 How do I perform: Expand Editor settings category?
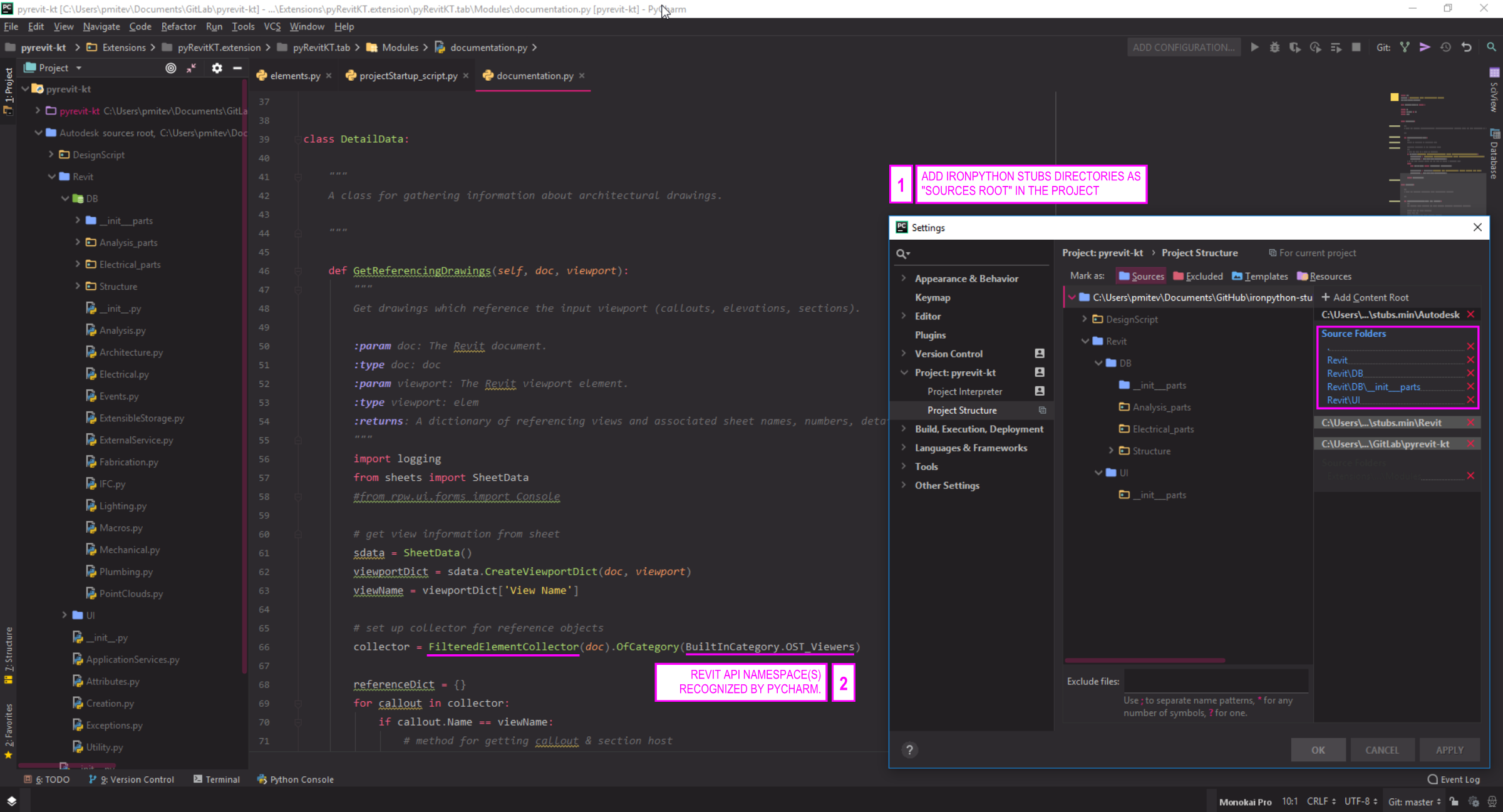(903, 316)
